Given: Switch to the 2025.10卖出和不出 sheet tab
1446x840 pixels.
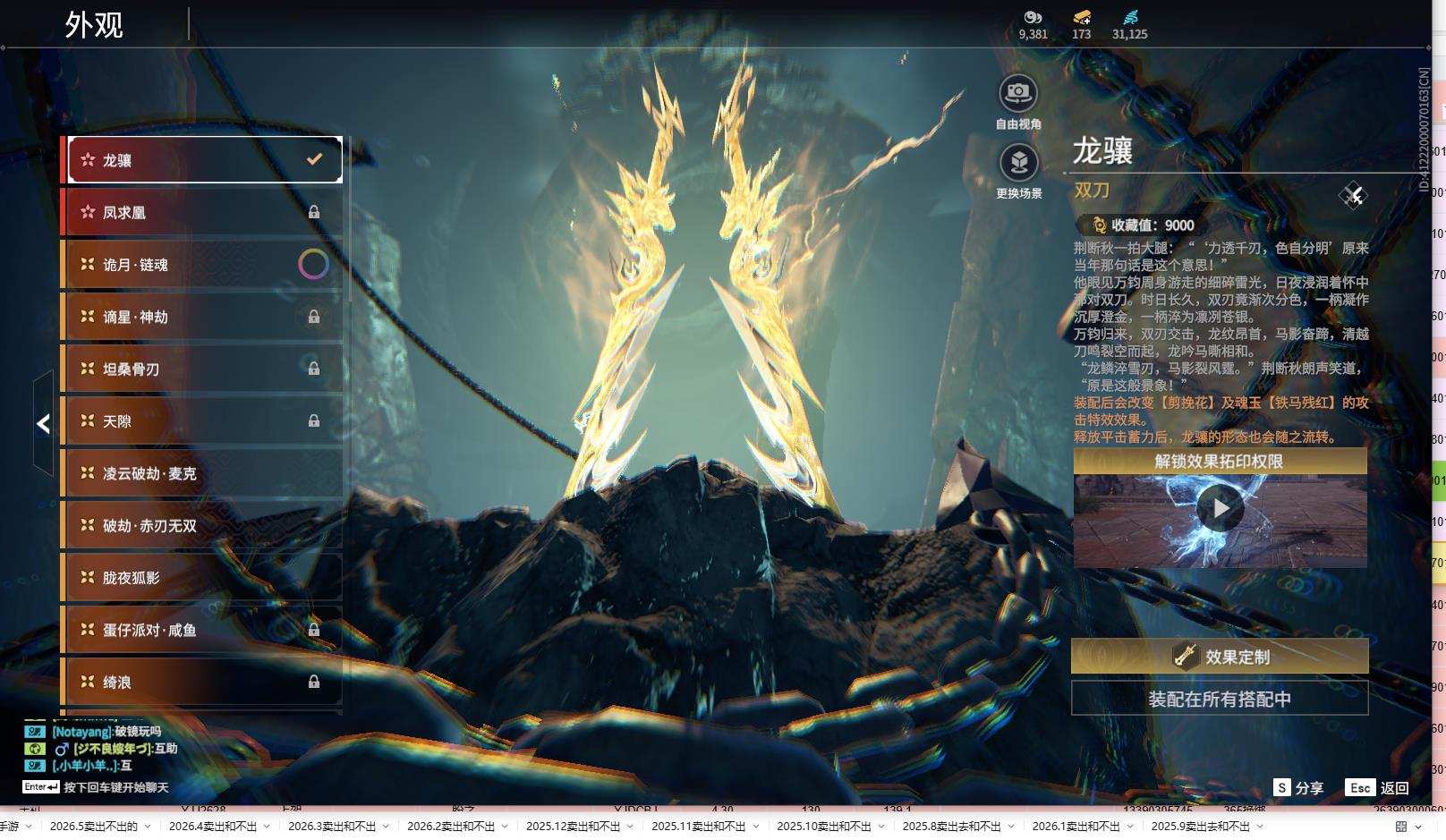Looking at the screenshot, I should [824, 827].
